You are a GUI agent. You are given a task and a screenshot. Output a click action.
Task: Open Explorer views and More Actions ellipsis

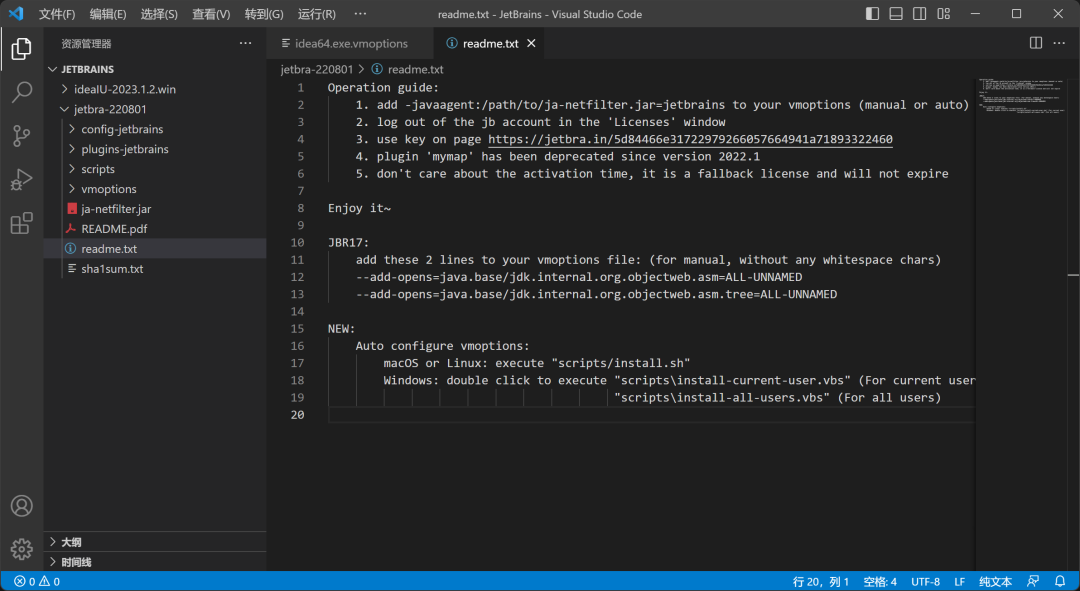click(x=245, y=43)
